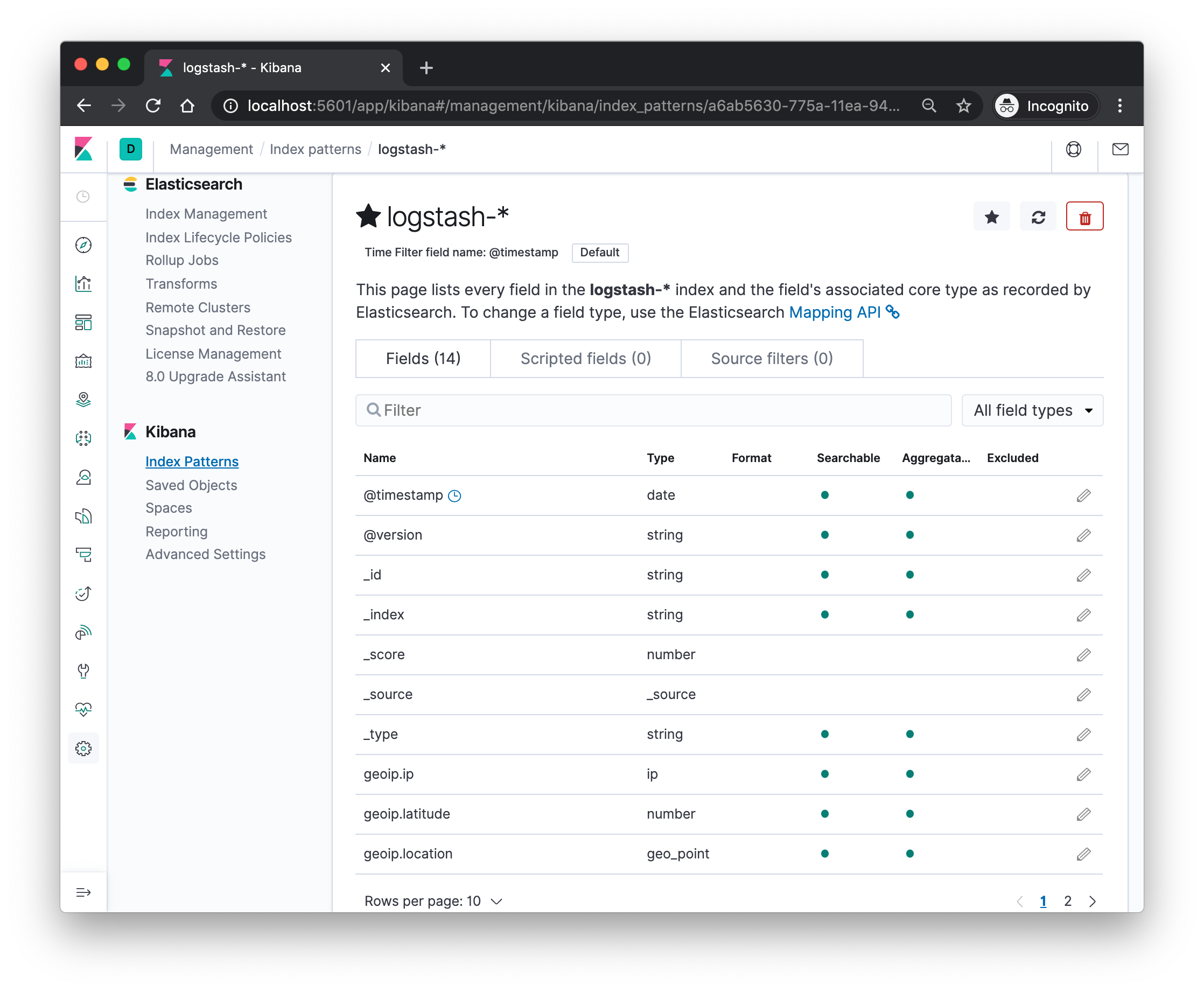
Task: Bookmark this page with star icon
Action: click(963, 106)
